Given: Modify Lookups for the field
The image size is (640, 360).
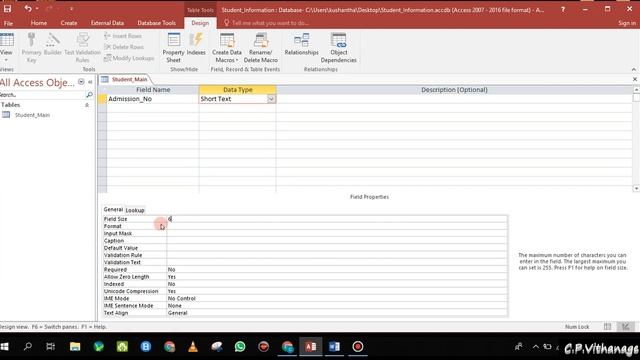Looking at the screenshot, I should [129, 58].
